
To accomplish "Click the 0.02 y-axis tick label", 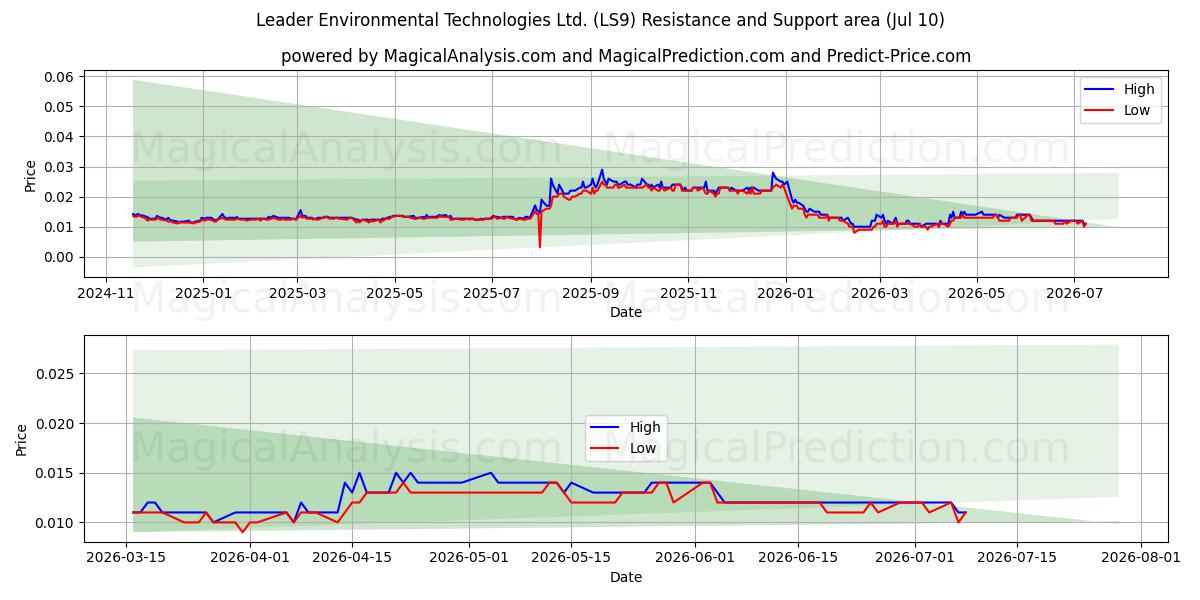I will click(60, 197).
